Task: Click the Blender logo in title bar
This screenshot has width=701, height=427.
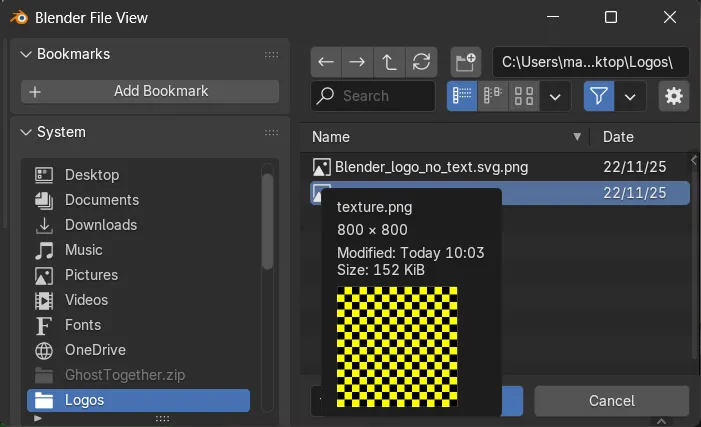Action: [x=19, y=18]
